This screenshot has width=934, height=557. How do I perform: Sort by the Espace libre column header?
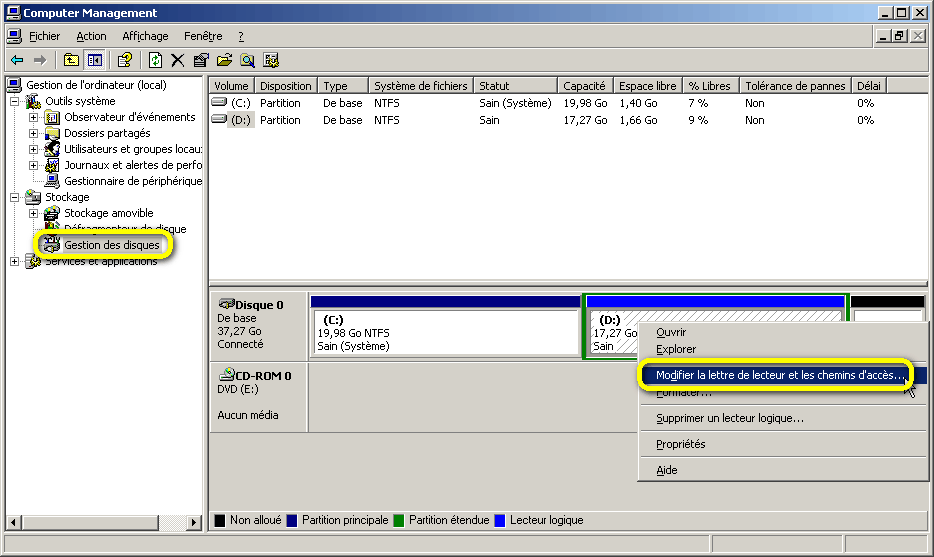(x=648, y=86)
